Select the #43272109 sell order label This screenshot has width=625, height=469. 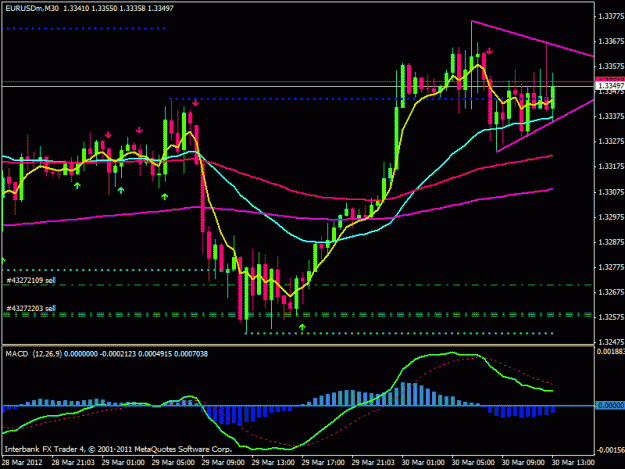pyautogui.click(x=31, y=280)
